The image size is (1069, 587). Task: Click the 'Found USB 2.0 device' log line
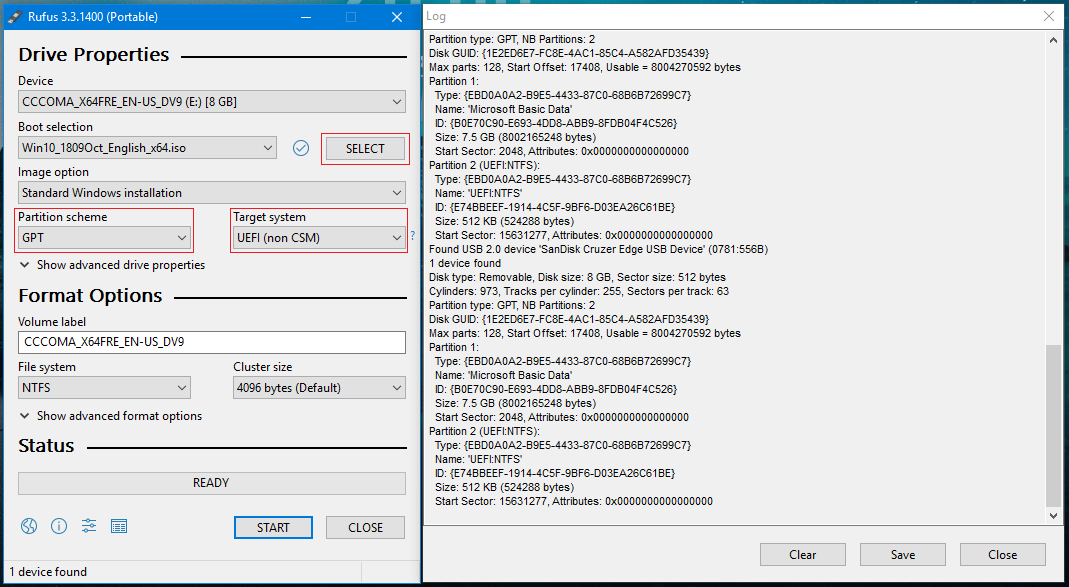(x=599, y=250)
